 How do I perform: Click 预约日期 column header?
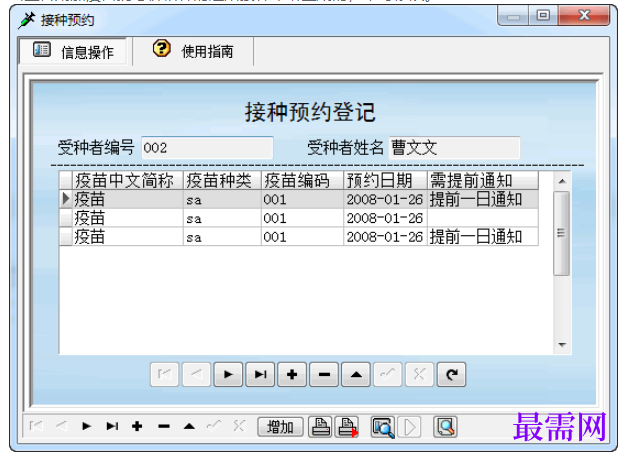point(385,181)
